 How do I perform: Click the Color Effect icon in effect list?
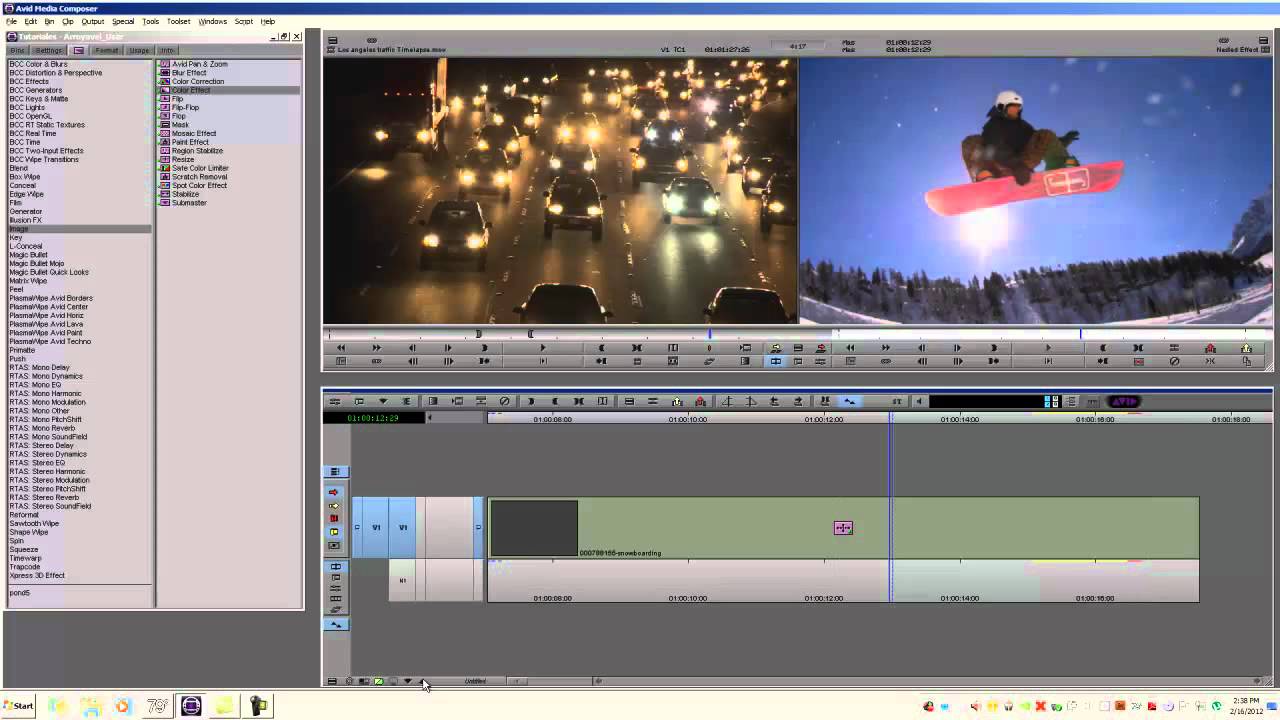[x=165, y=90]
